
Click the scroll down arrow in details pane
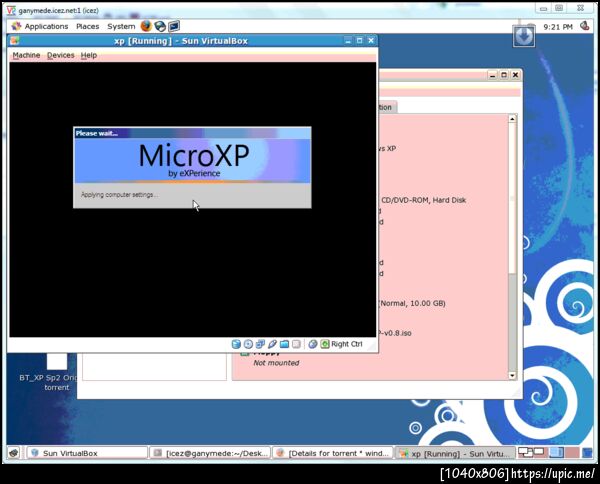point(512,376)
